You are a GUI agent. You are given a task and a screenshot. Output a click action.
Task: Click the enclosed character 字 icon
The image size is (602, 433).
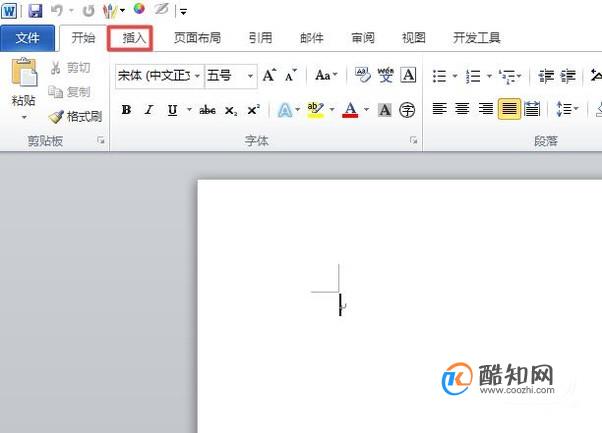[x=407, y=110]
